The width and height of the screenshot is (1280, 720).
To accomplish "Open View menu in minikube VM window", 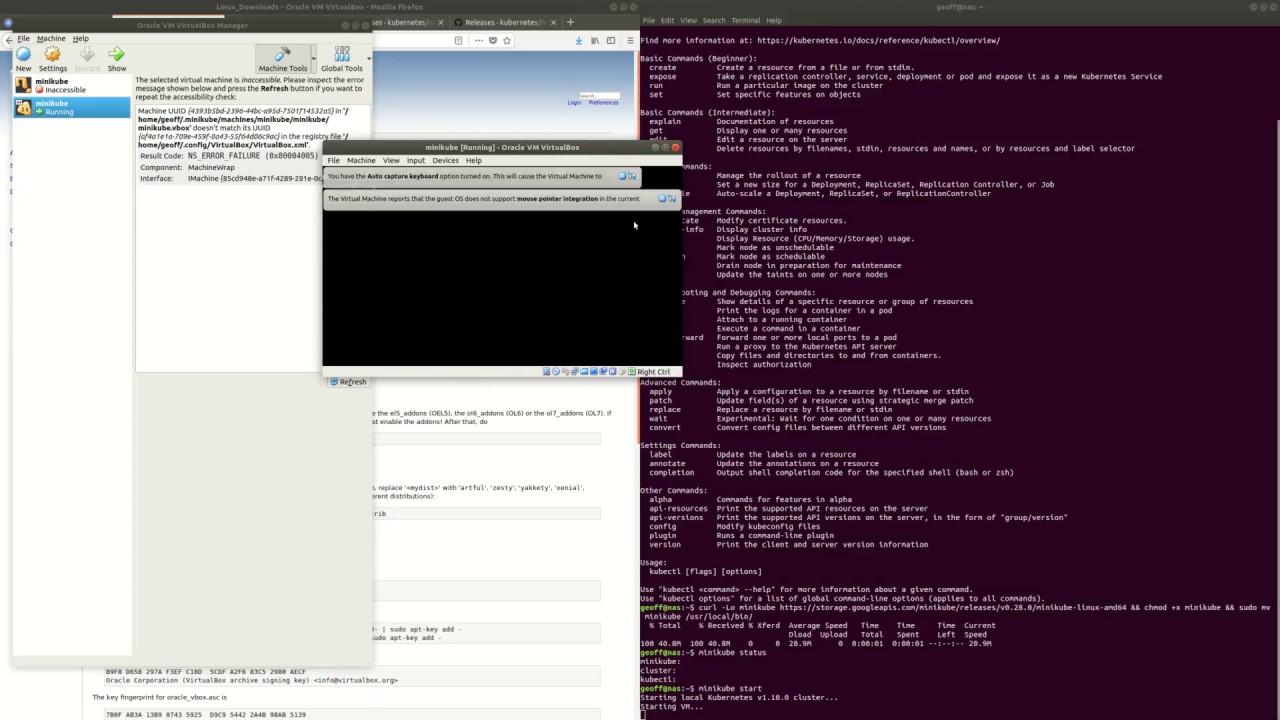I will tap(391, 160).
